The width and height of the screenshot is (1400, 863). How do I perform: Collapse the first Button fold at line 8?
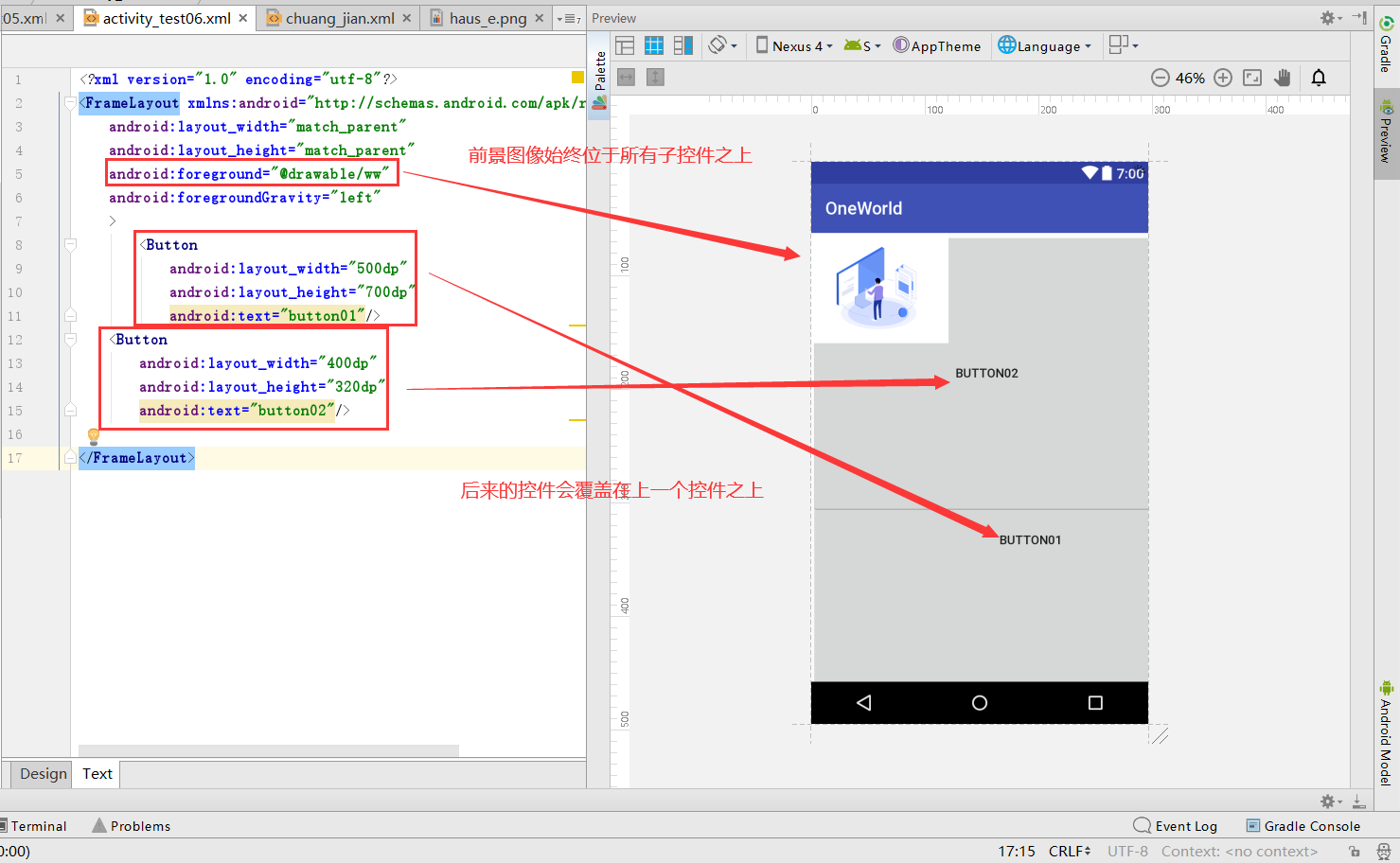click(x=70, y=245)
